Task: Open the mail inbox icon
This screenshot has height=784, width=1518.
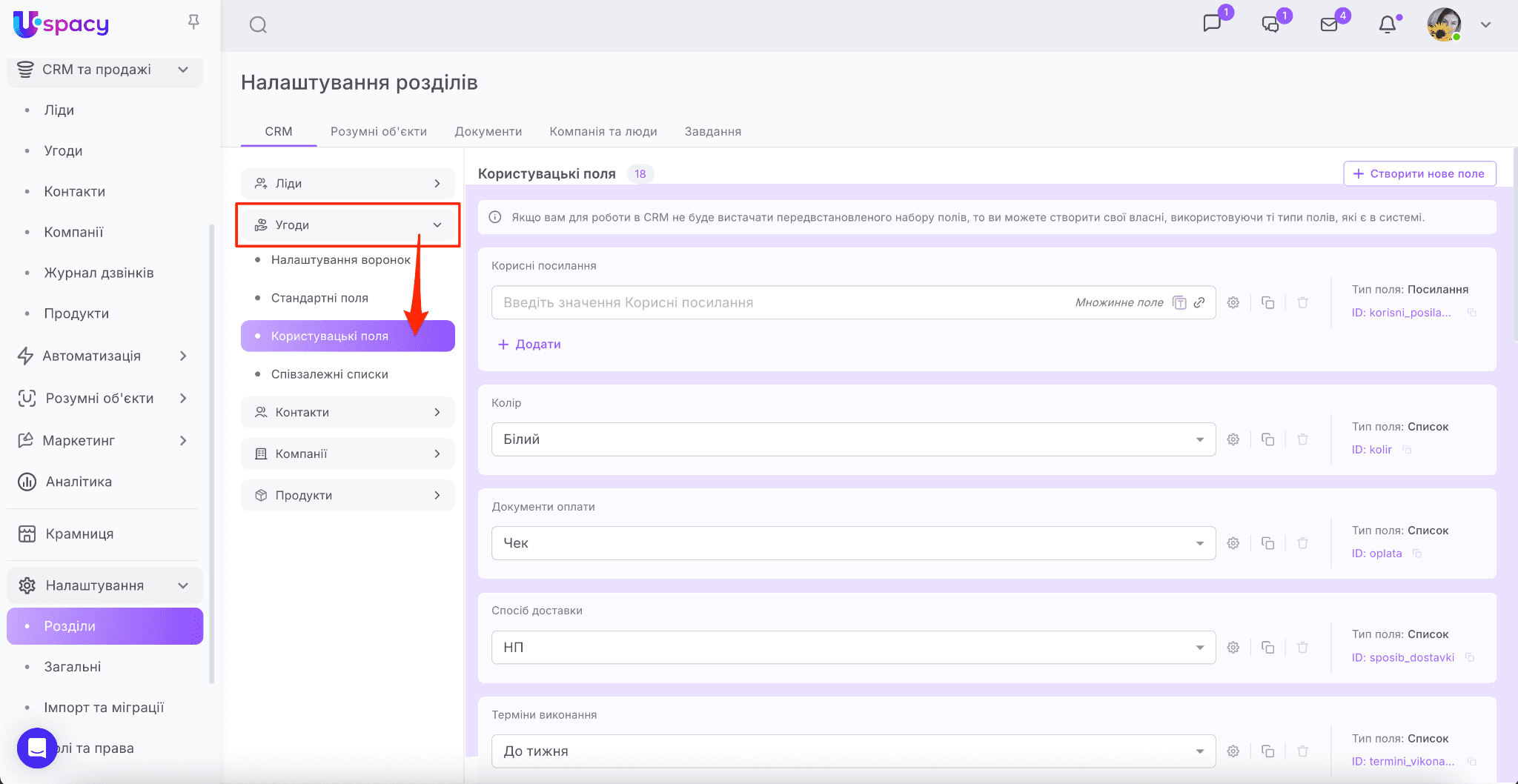Action: (x=1329, y=24)
